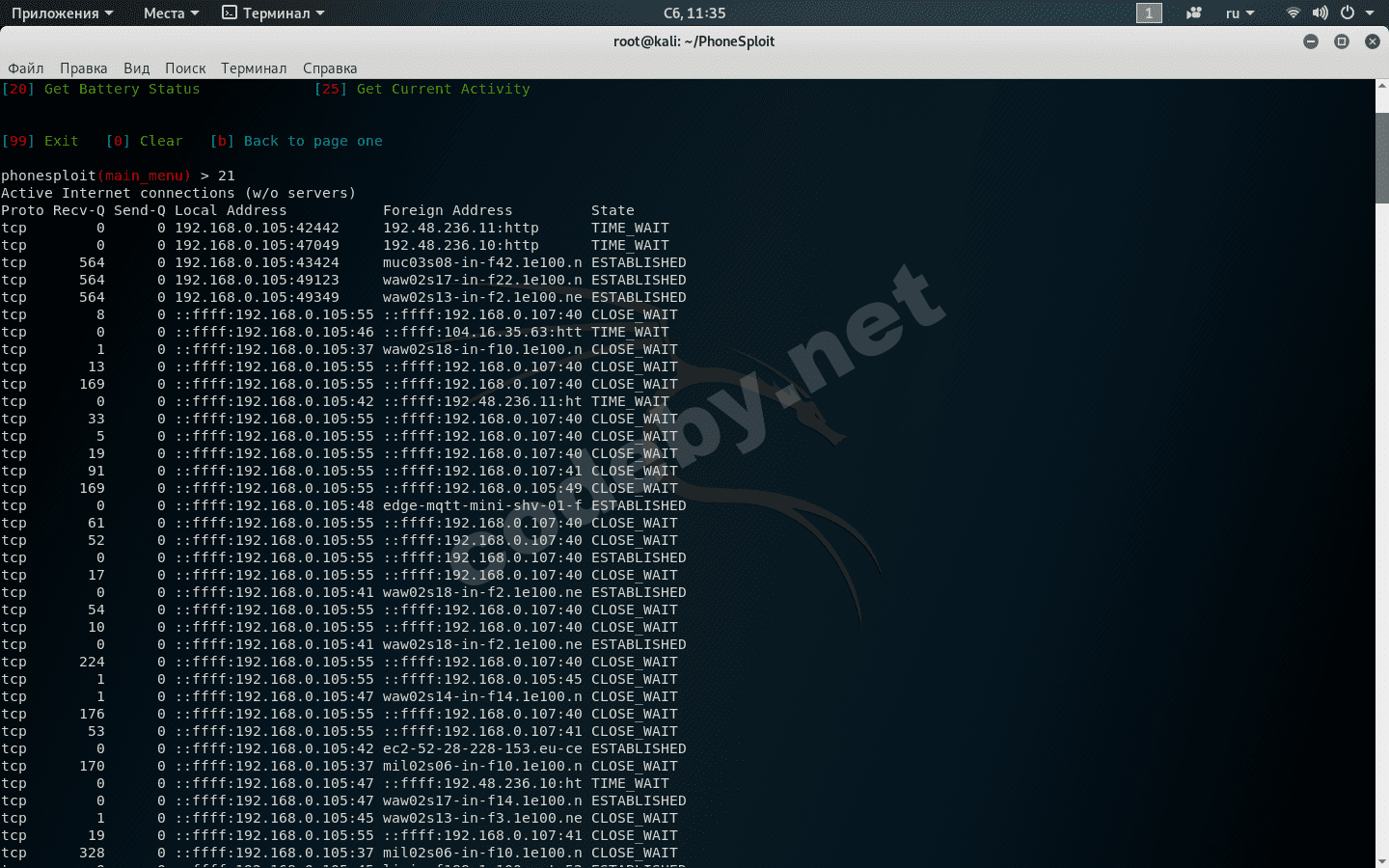This screenshot has width=1389, height=868.
Task: Click the '[0] Clear' text
Action: tap(144, 141)
